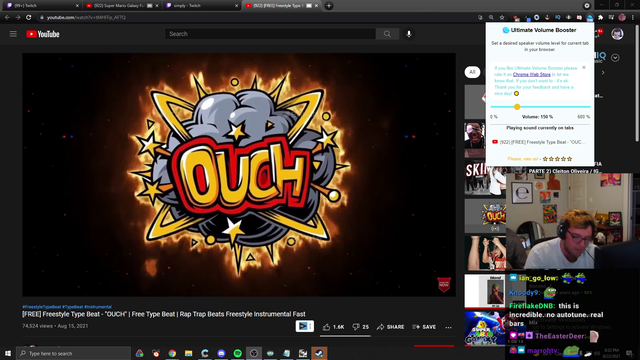
Task: Switch to the simply - Twitch tab
Action: coord(200,6)
